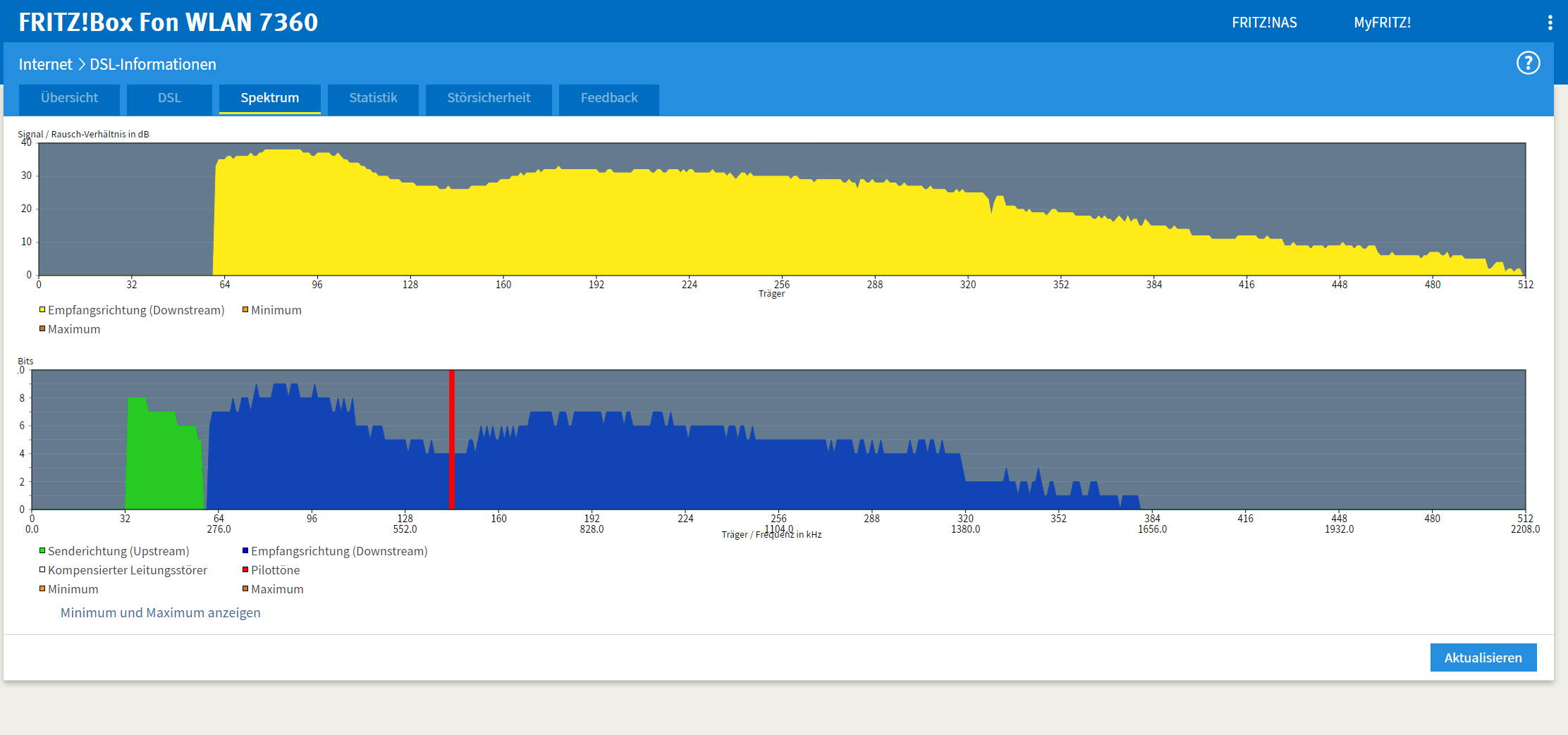
Task: Open FRITZ!NAS from the header
Action: point(1264,23)
